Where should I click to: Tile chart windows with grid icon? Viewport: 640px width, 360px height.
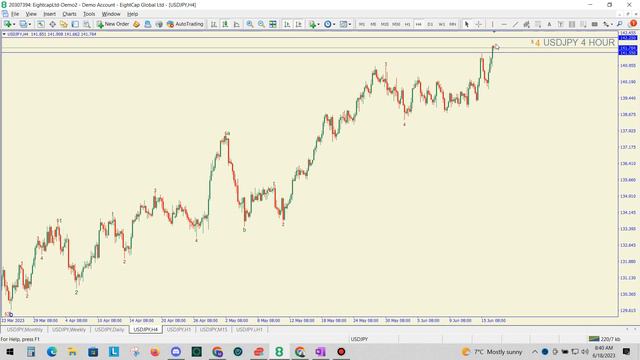point(273,24)
